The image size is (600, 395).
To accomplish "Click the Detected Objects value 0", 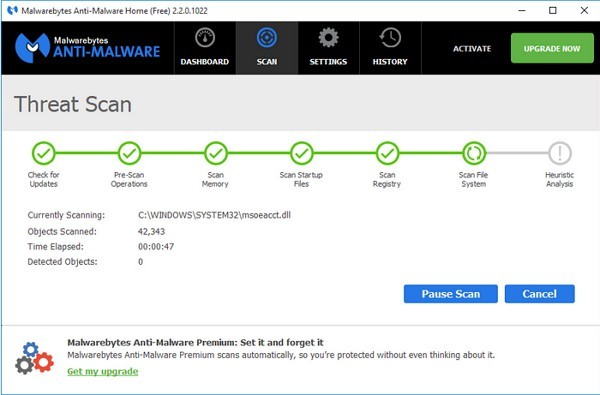I will [140, 262].
